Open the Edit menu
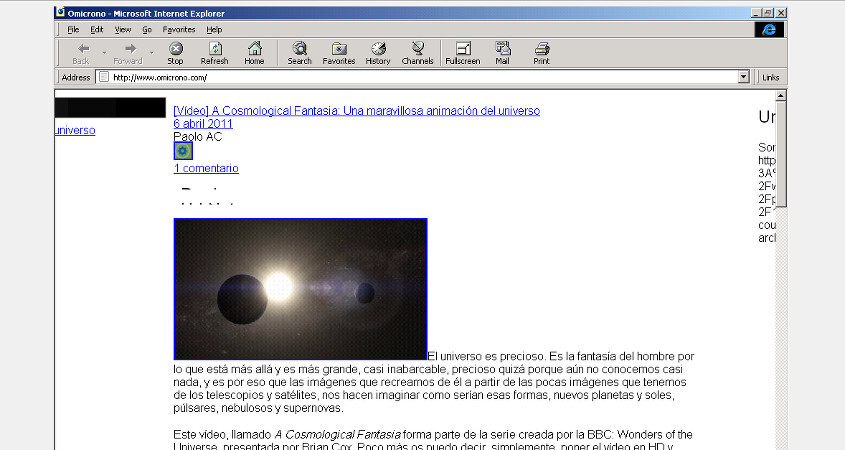The width and height of the screenshot is (845, 450). tap(96, 30)
